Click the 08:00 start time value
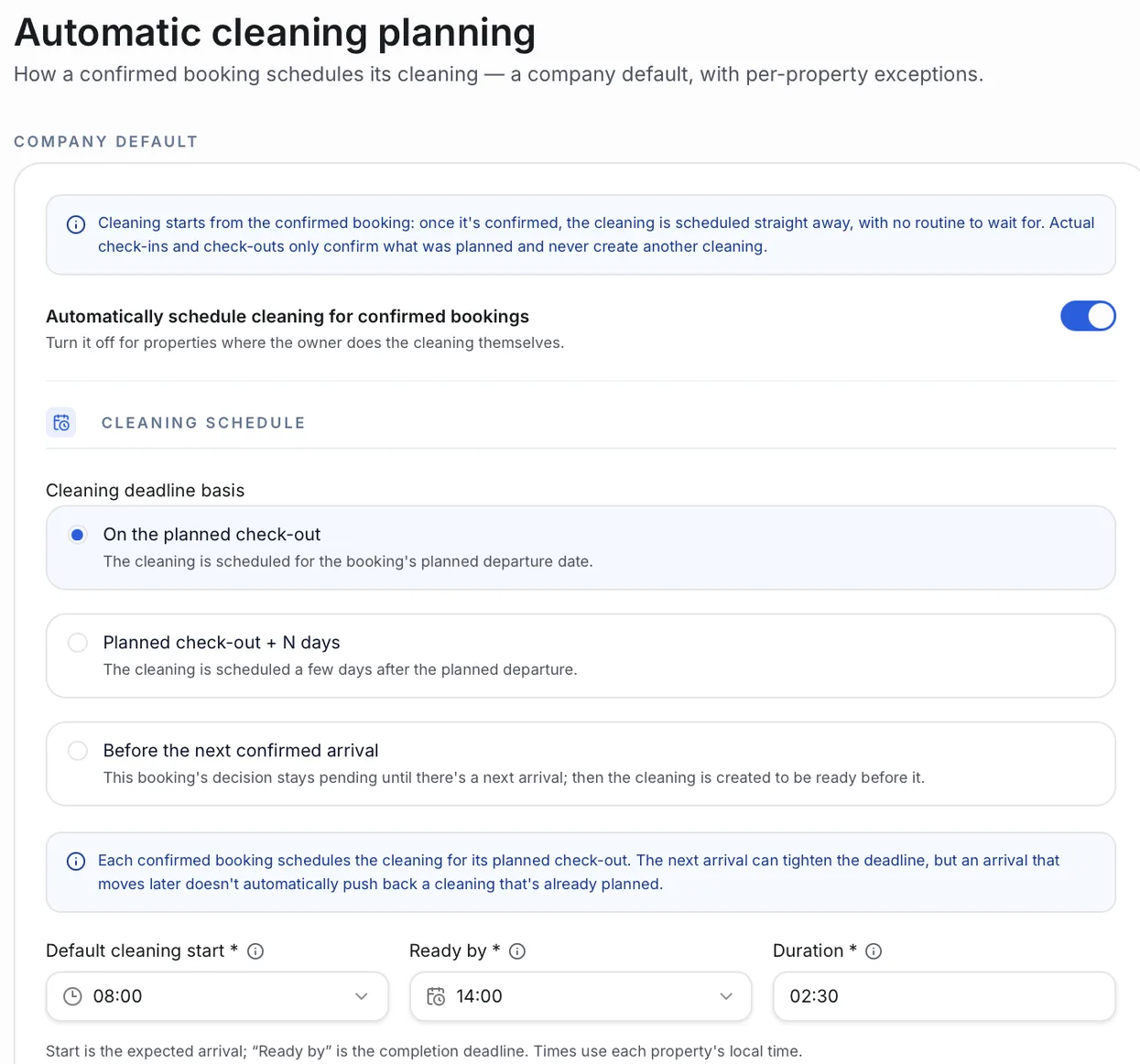 coord(117,996)
